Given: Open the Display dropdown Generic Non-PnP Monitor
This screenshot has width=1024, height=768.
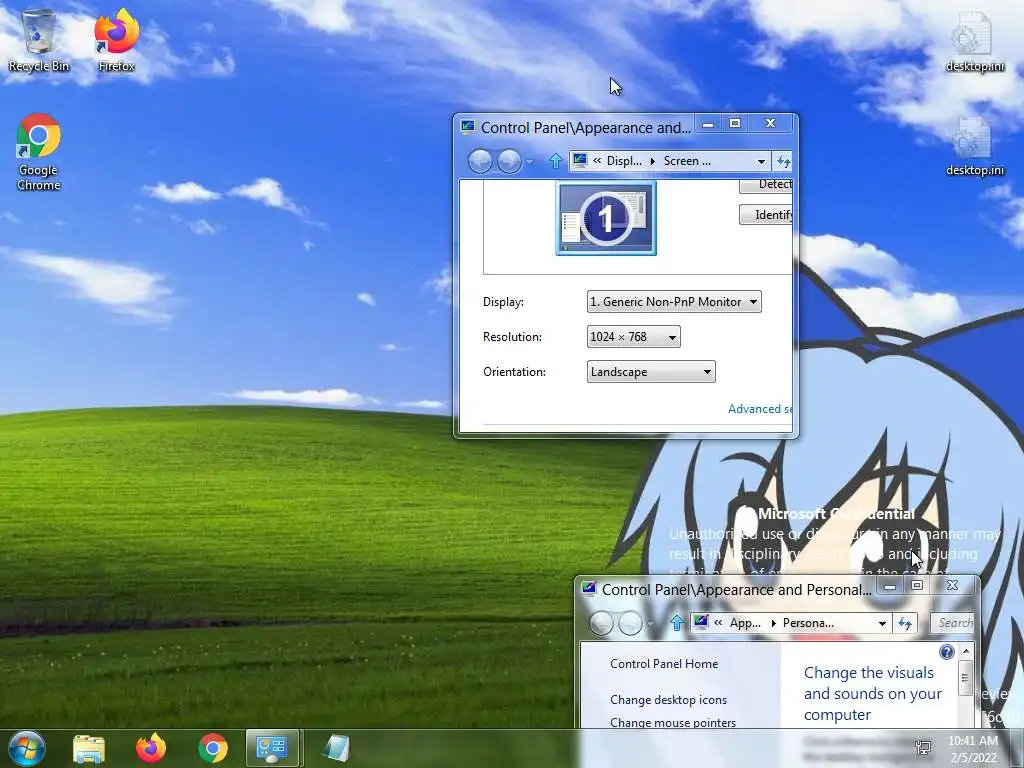Looking at the screenshot, I should (x=674, y=302).
